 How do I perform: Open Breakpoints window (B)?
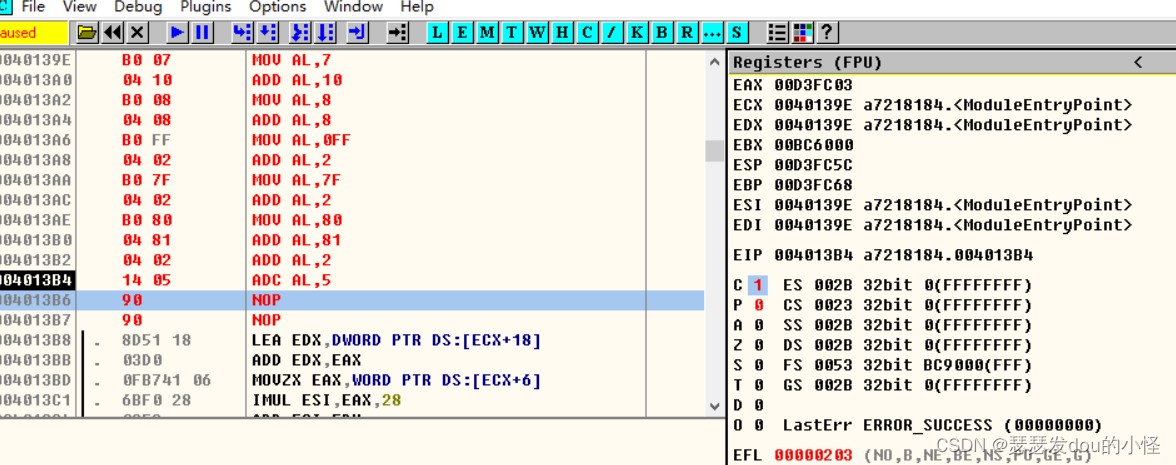(662, 32)
